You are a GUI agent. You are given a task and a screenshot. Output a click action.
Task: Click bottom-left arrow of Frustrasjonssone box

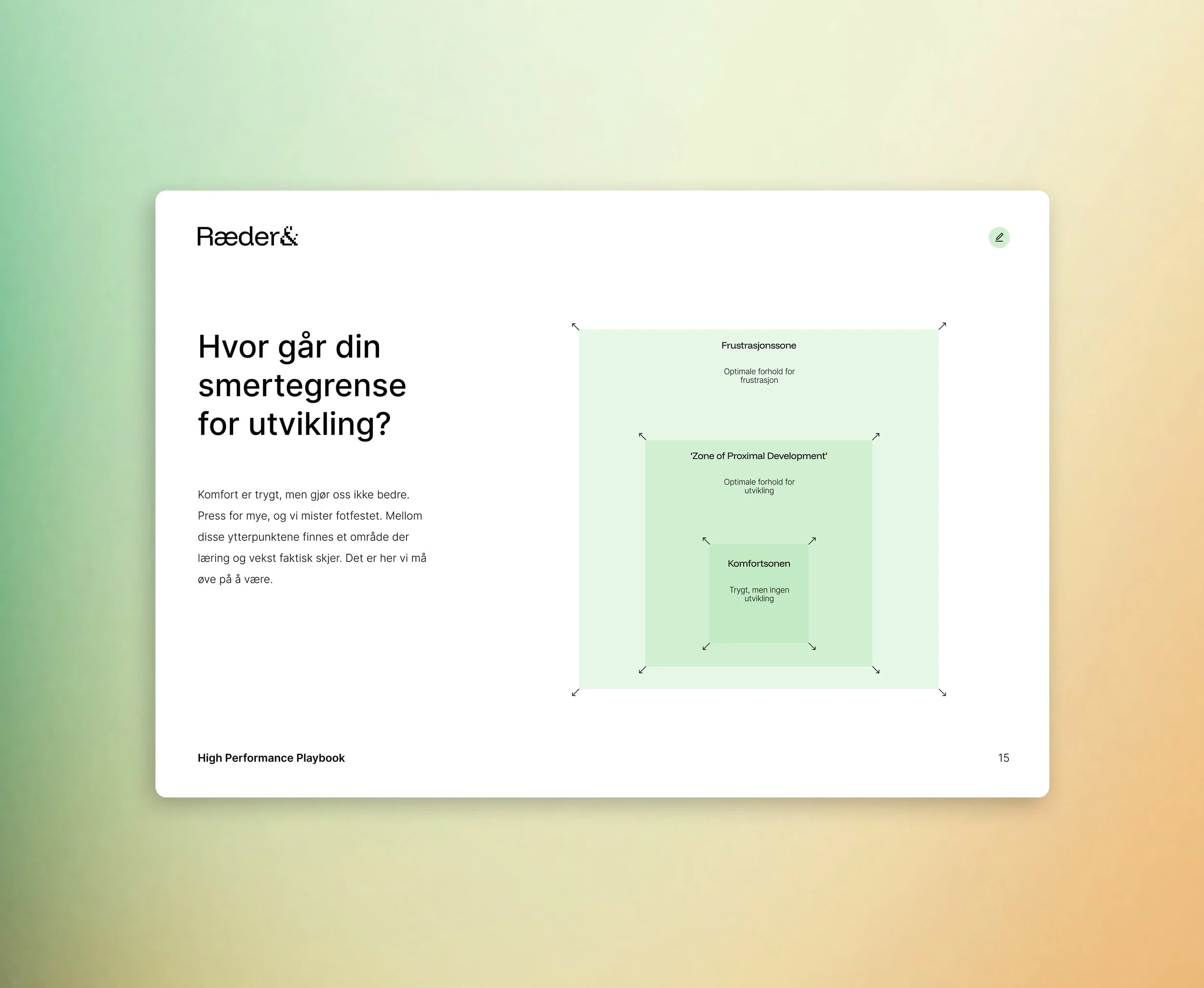(576, 692)
